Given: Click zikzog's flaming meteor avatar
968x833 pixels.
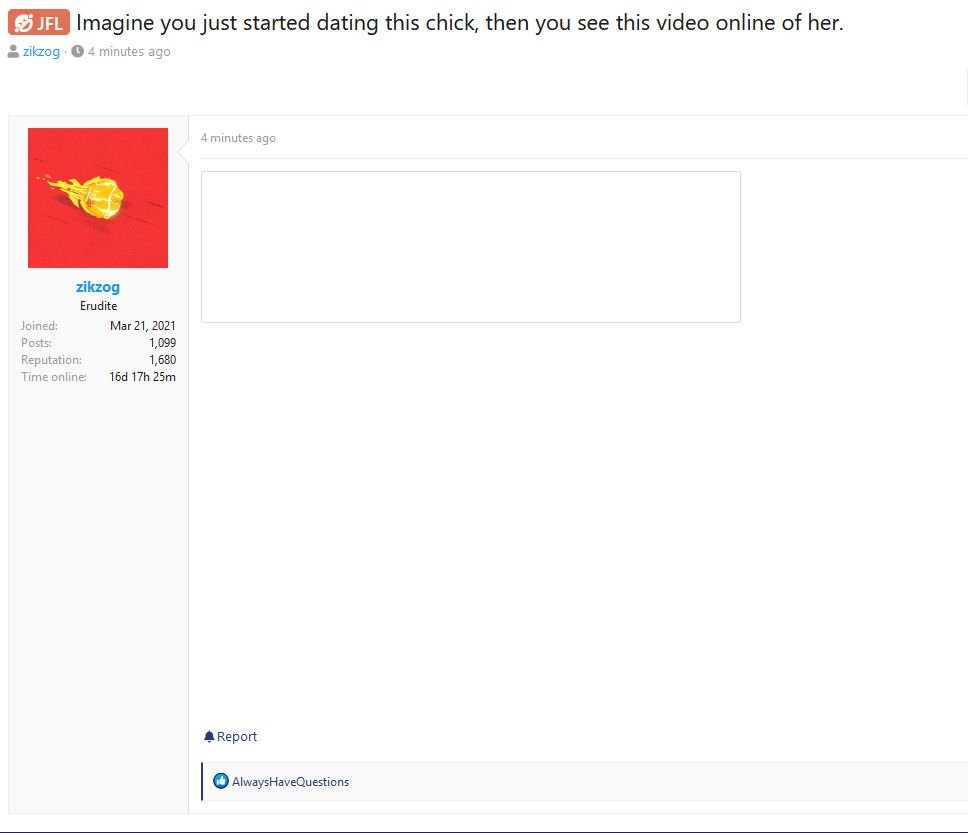Looking at the screenshot, I should click(98, 197).
